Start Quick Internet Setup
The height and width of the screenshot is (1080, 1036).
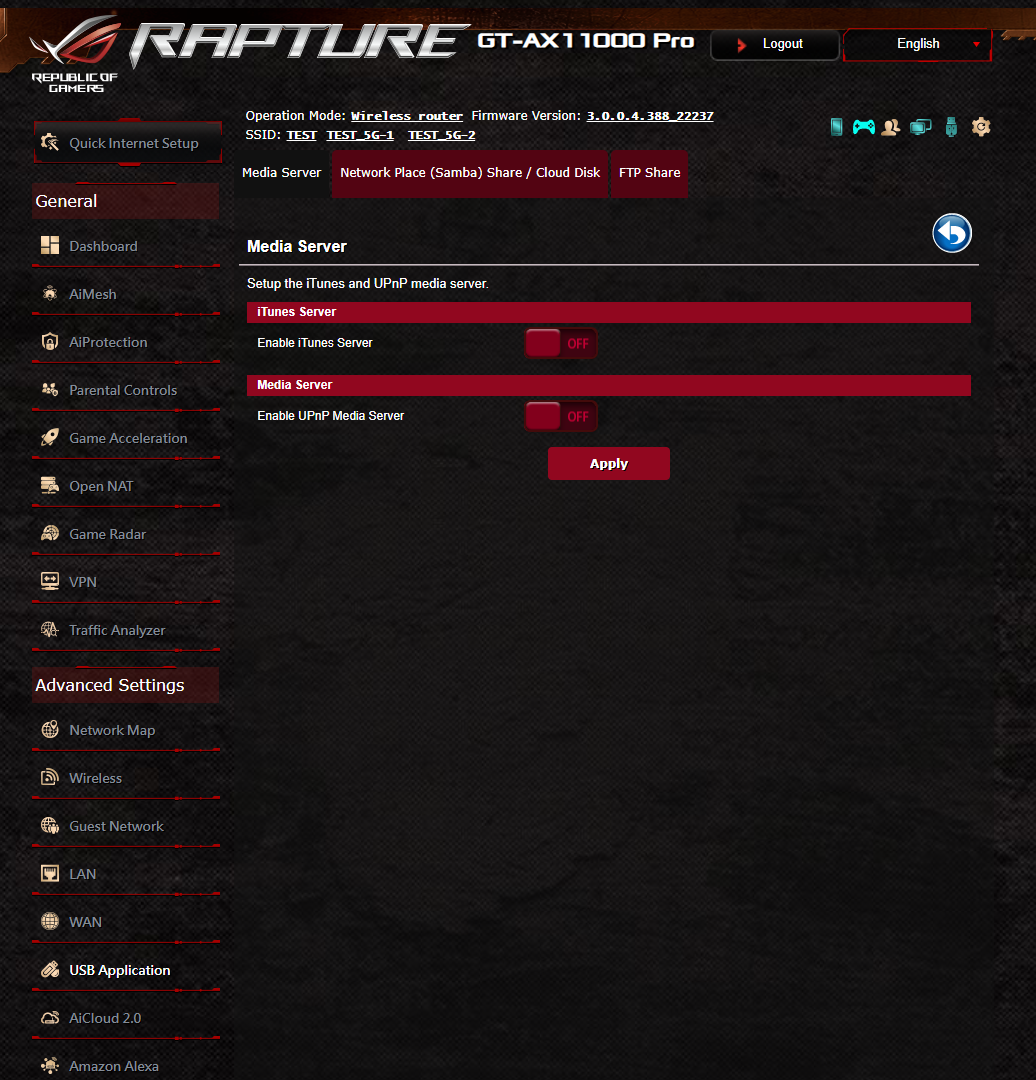coord(128,143)
